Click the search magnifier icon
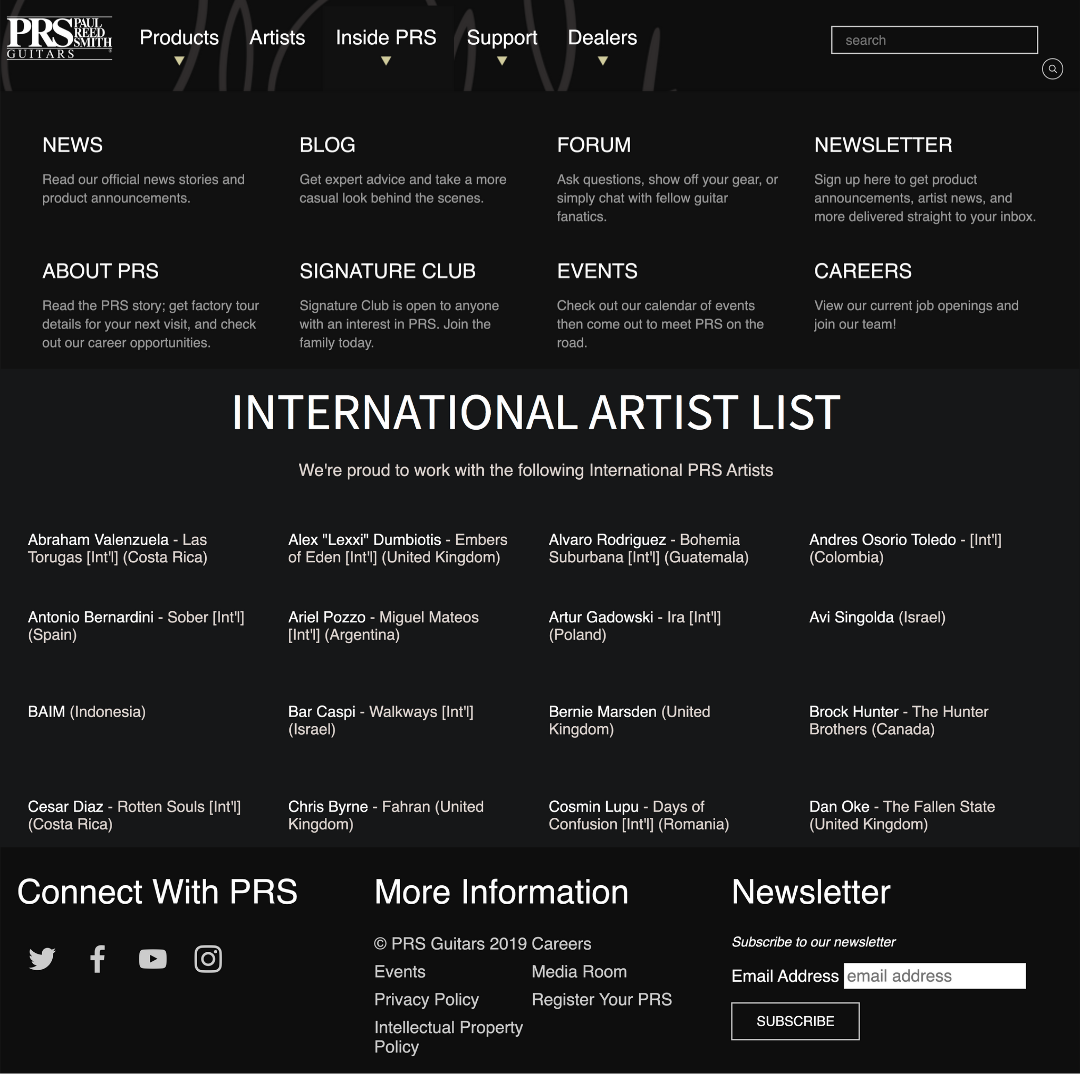The height and width of the screenshot is (1080, 1080). click(1052, 69)
